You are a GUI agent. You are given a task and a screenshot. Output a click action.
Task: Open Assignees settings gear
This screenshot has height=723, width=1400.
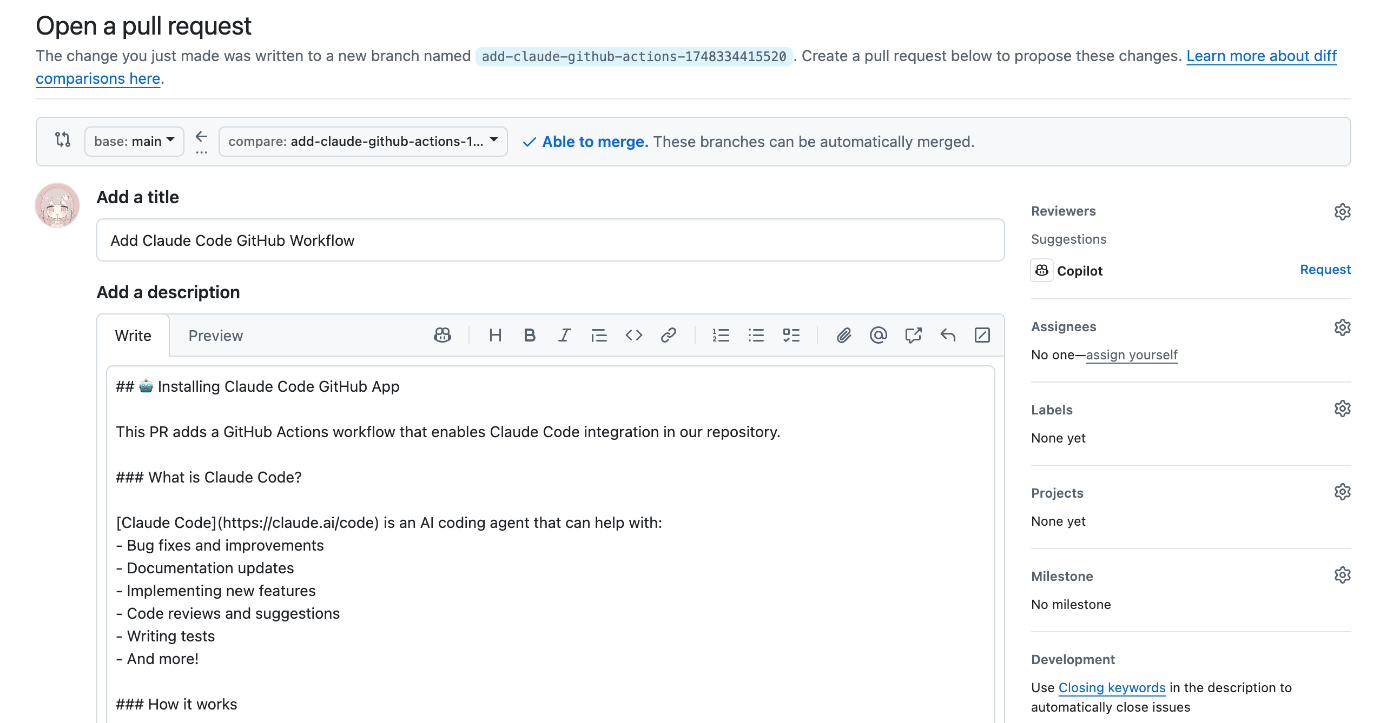(x=1342, y=328)
